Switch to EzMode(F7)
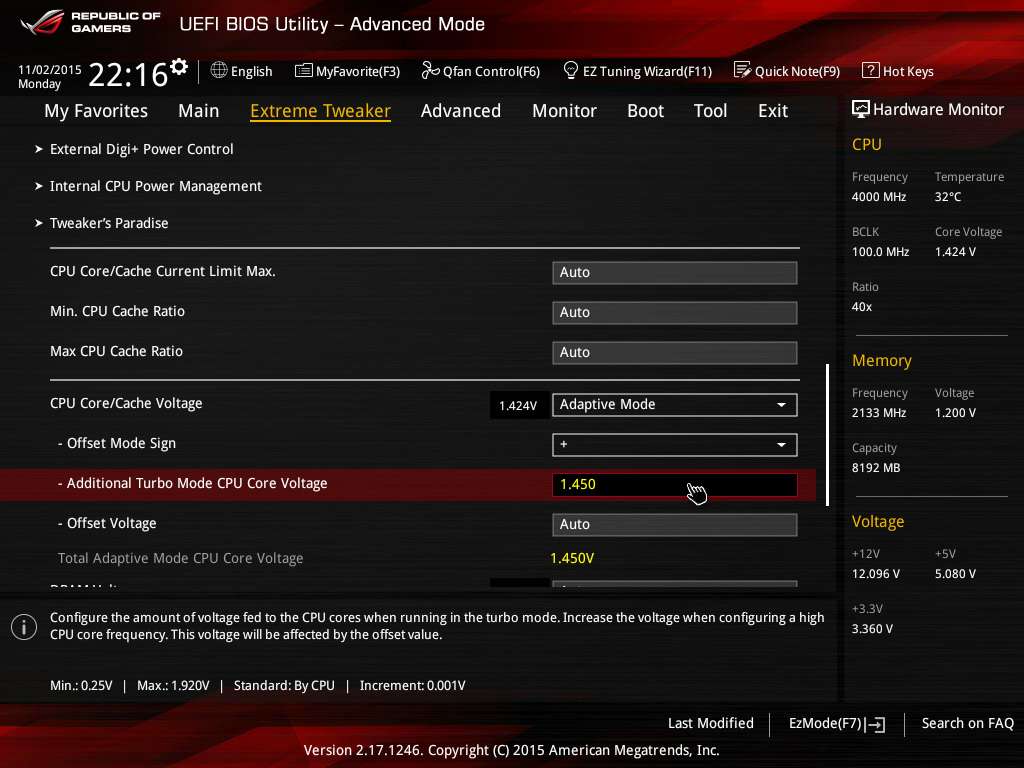 tap(836, 723)
